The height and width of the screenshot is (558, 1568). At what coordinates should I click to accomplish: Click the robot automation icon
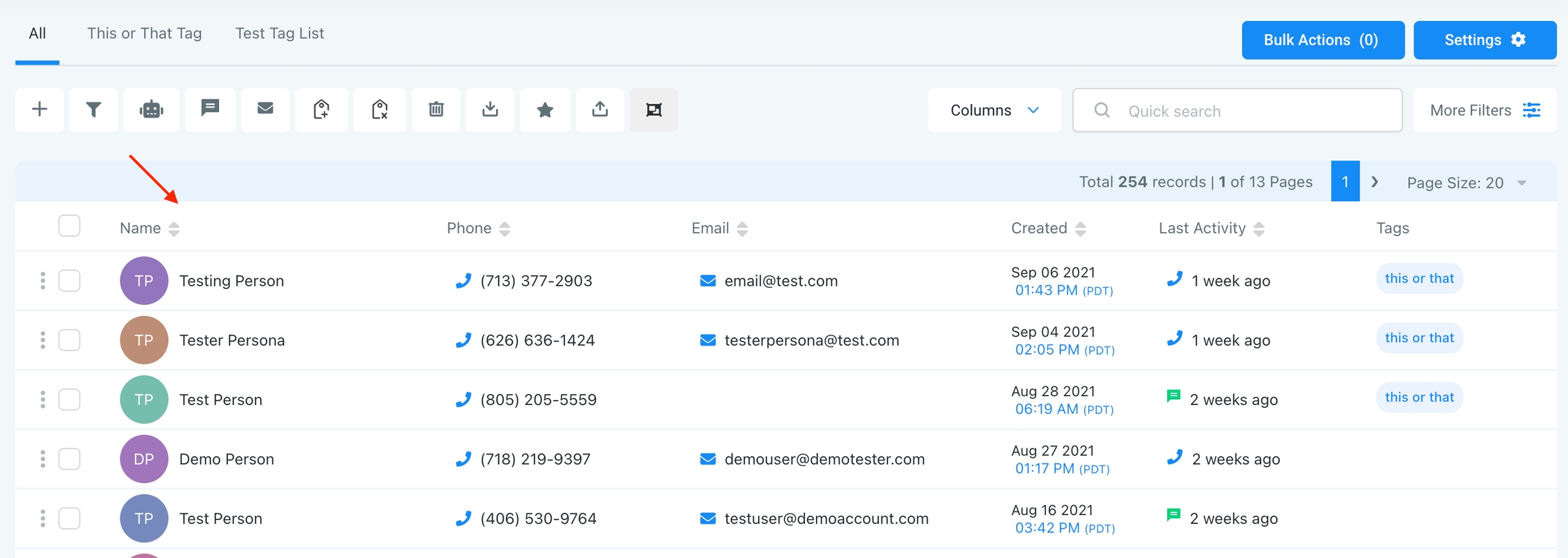(x=151, y=110)
